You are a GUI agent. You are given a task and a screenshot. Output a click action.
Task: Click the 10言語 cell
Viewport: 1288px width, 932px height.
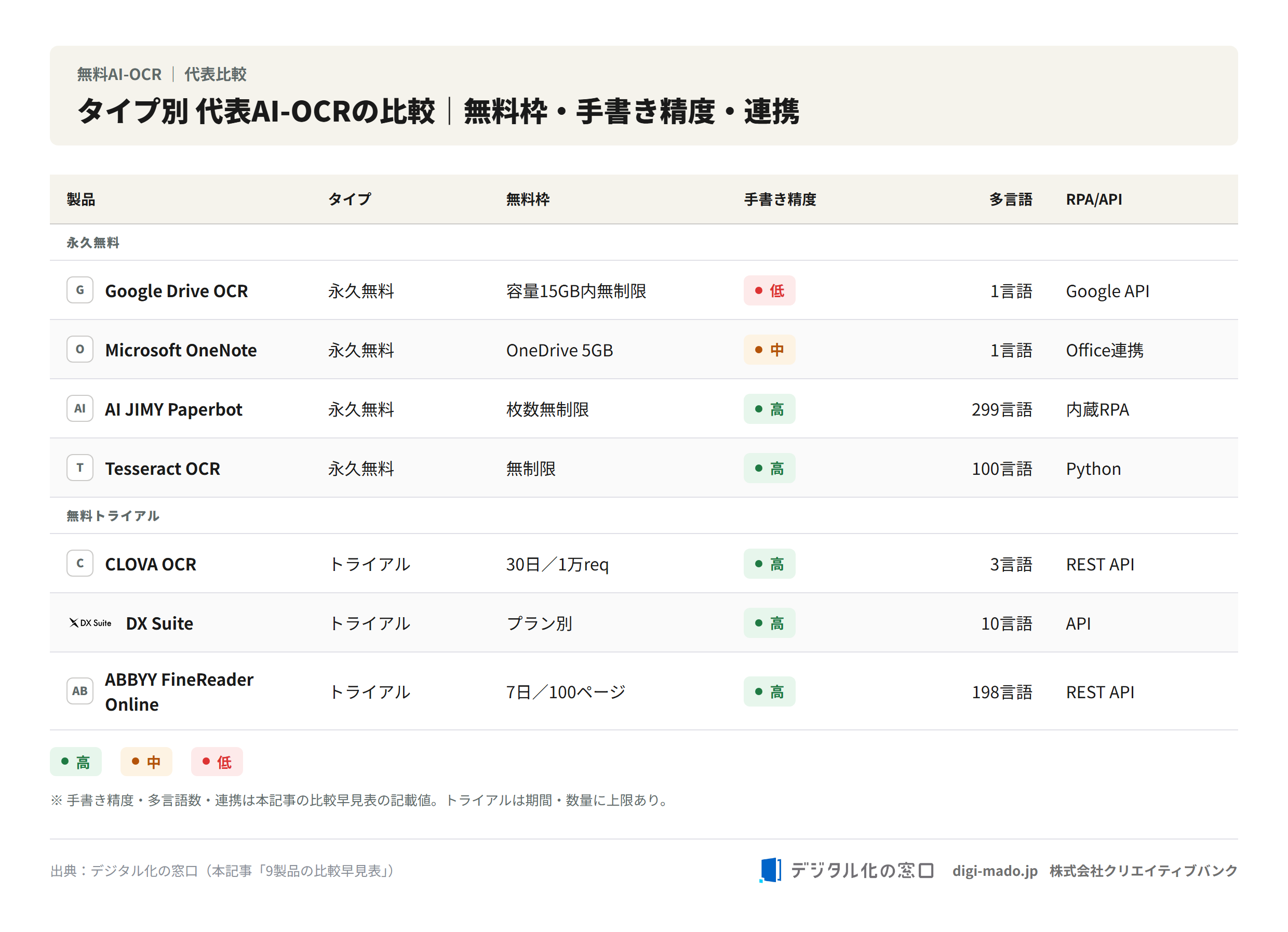[x=1007, y=623]
